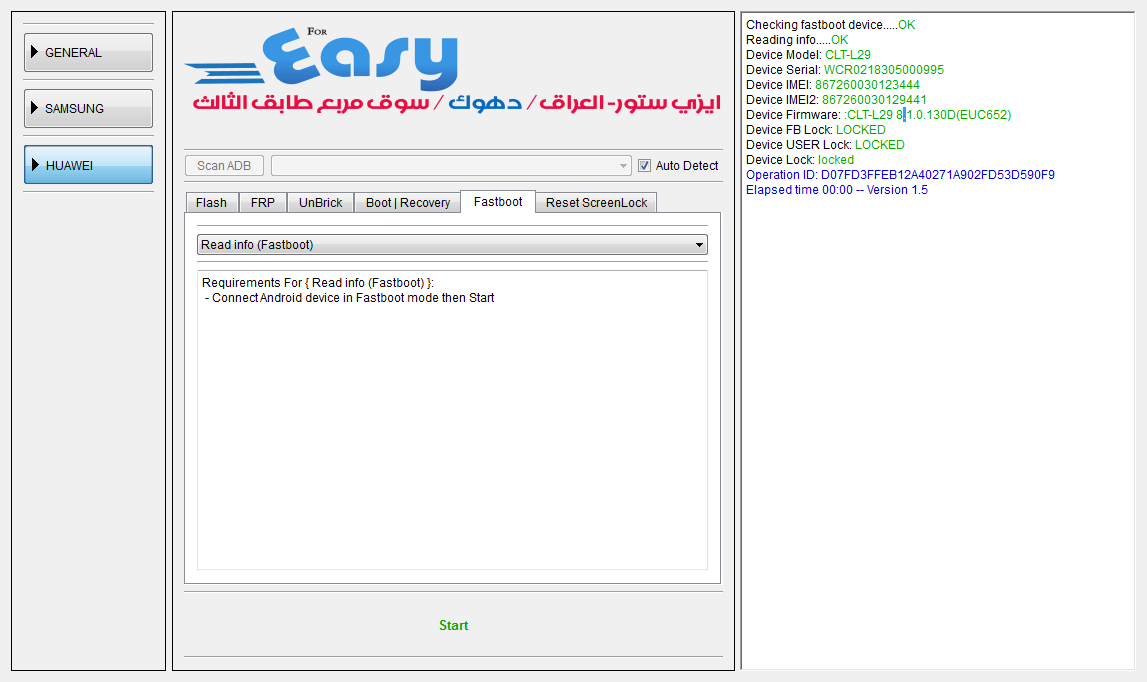Click the Elapsed time Version 1.5 line
This screenshot has height=682, width=1147.
point(837,190)
